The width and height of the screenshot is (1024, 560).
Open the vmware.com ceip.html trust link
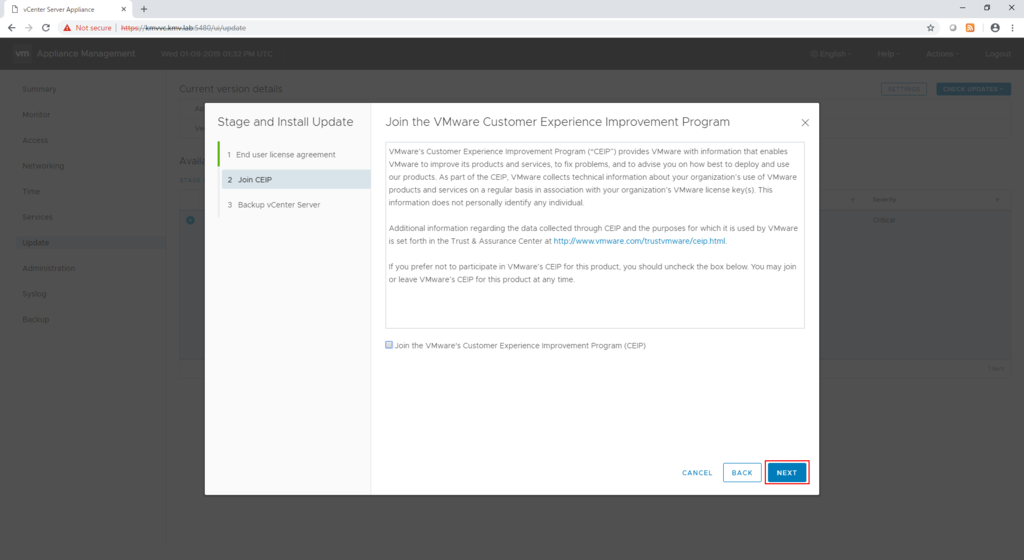(x=639, y=241)
